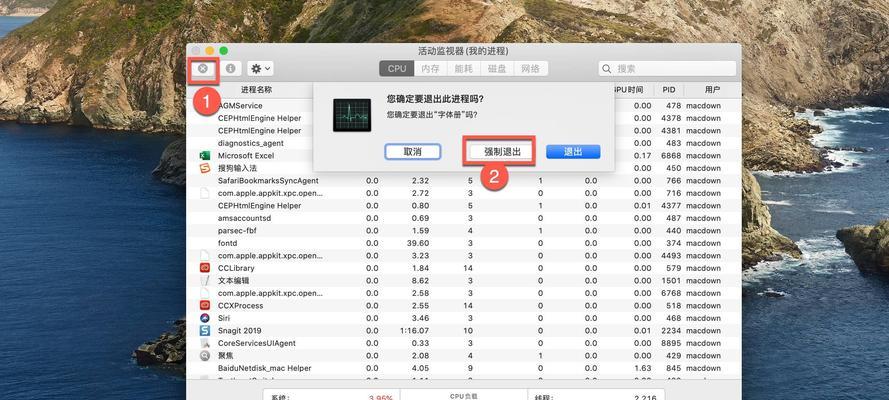Click document icon of com.apple.appkit PID 6768
The height and width of the screenshot is (400, 889).
tap(205, 293)
